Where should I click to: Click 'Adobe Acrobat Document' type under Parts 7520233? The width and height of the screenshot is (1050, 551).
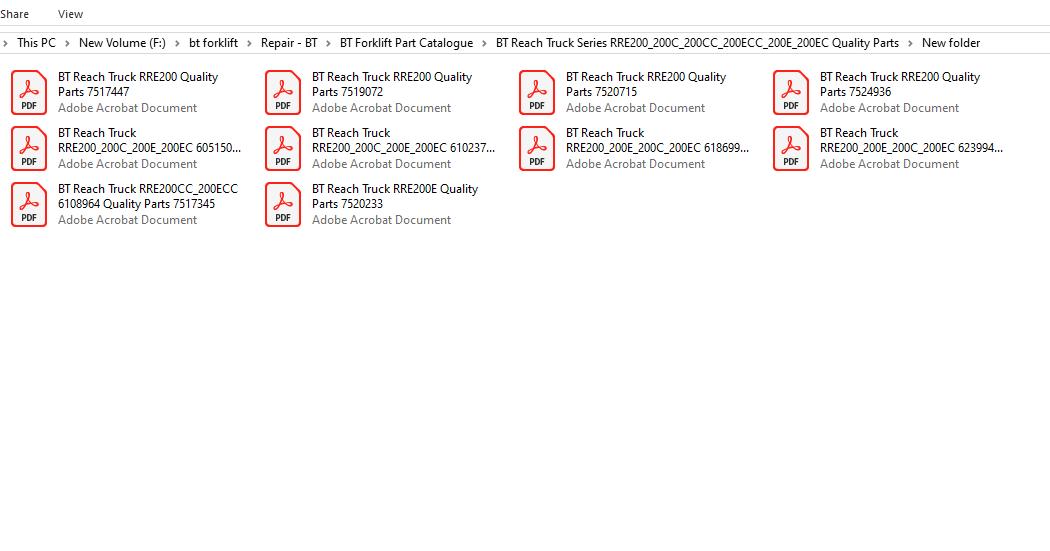pyautogui.click(x=382, y=220)
